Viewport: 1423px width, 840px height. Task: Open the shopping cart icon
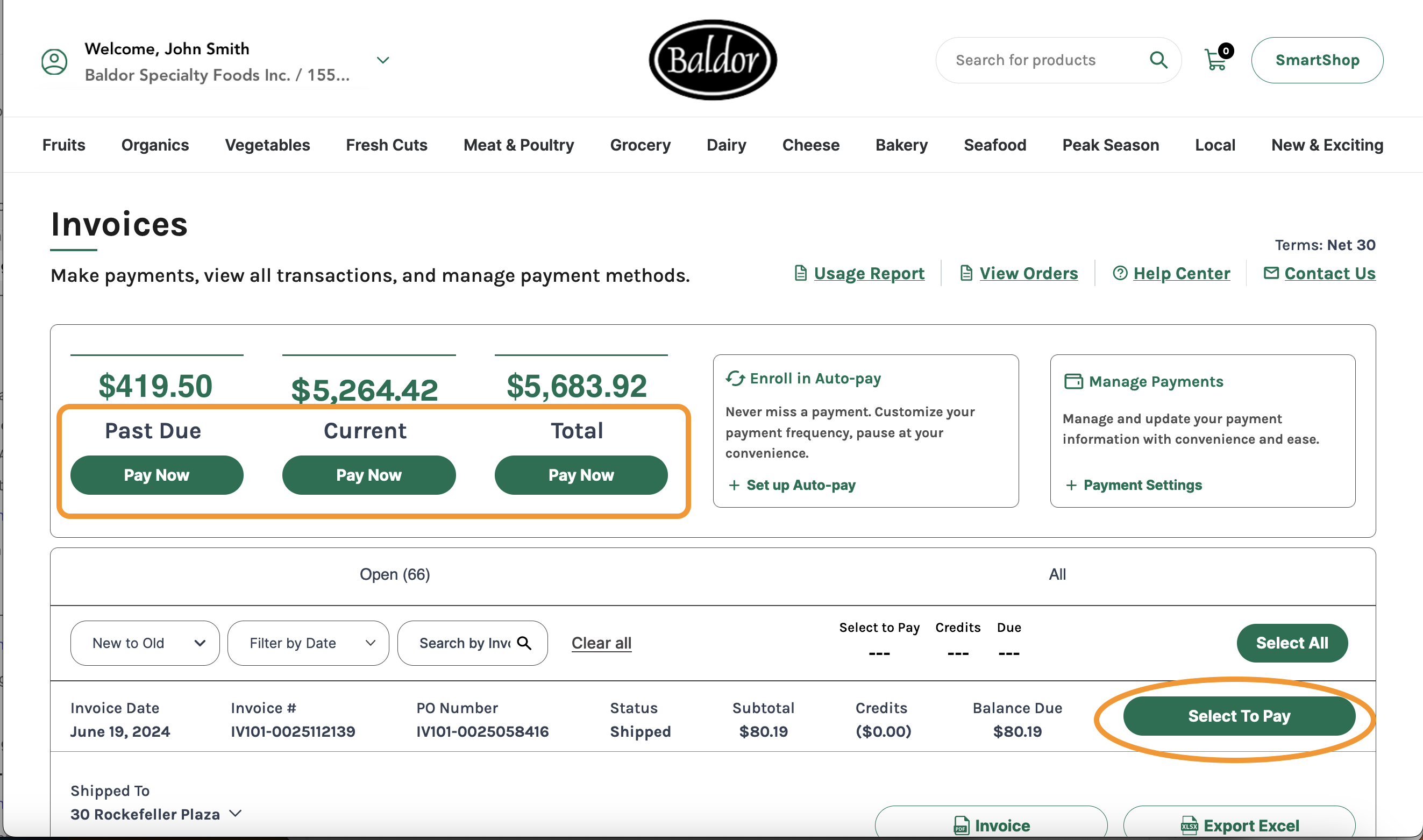[1217, 59]
